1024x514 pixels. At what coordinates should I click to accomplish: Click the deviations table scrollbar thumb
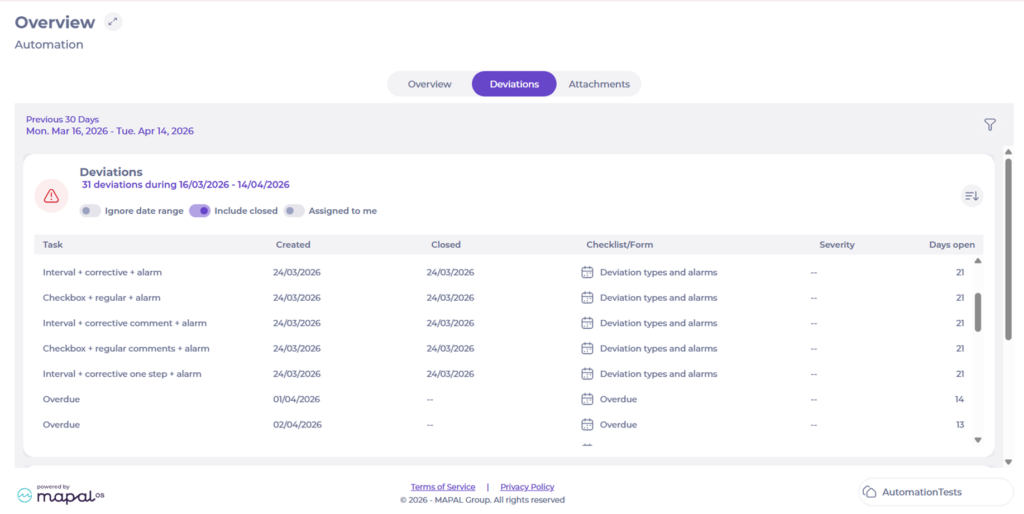pos(978,312)
